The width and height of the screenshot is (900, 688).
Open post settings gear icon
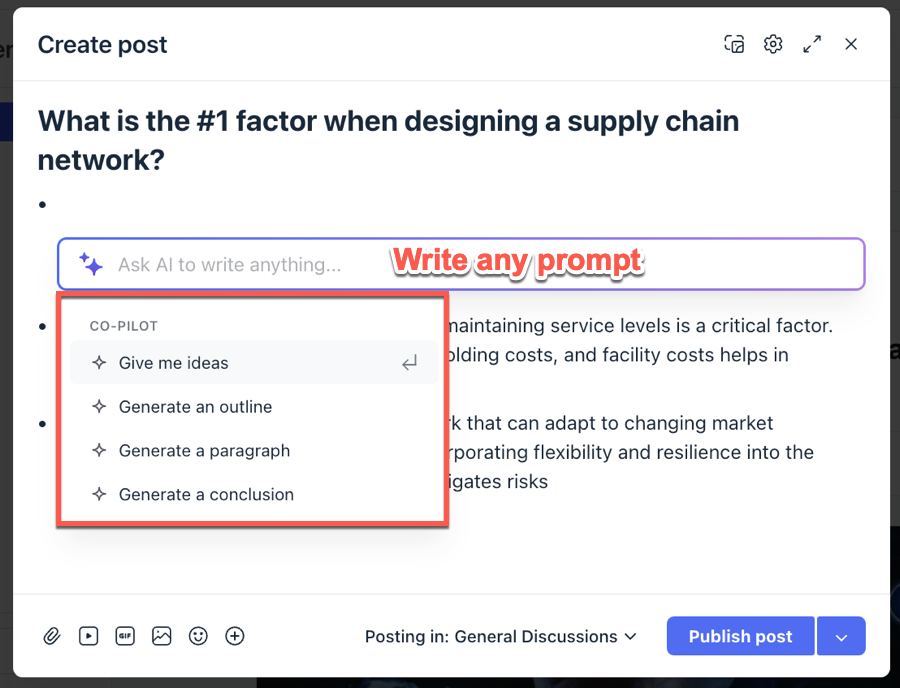click(773, 44)
